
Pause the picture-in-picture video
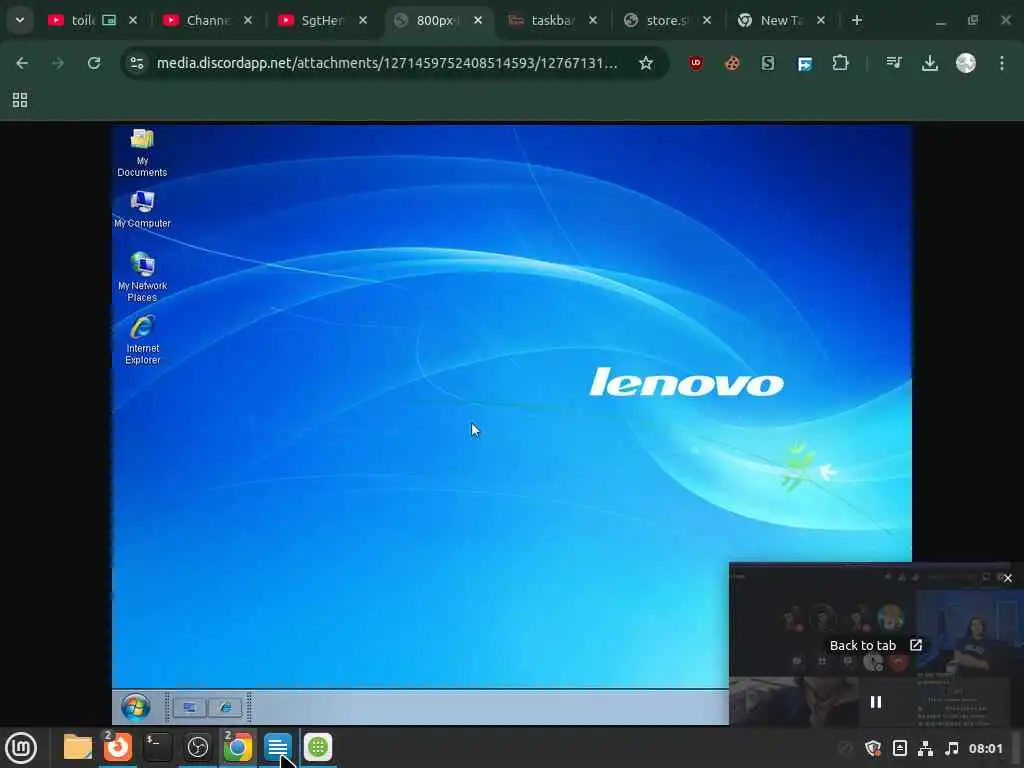[x=876, y=702]
